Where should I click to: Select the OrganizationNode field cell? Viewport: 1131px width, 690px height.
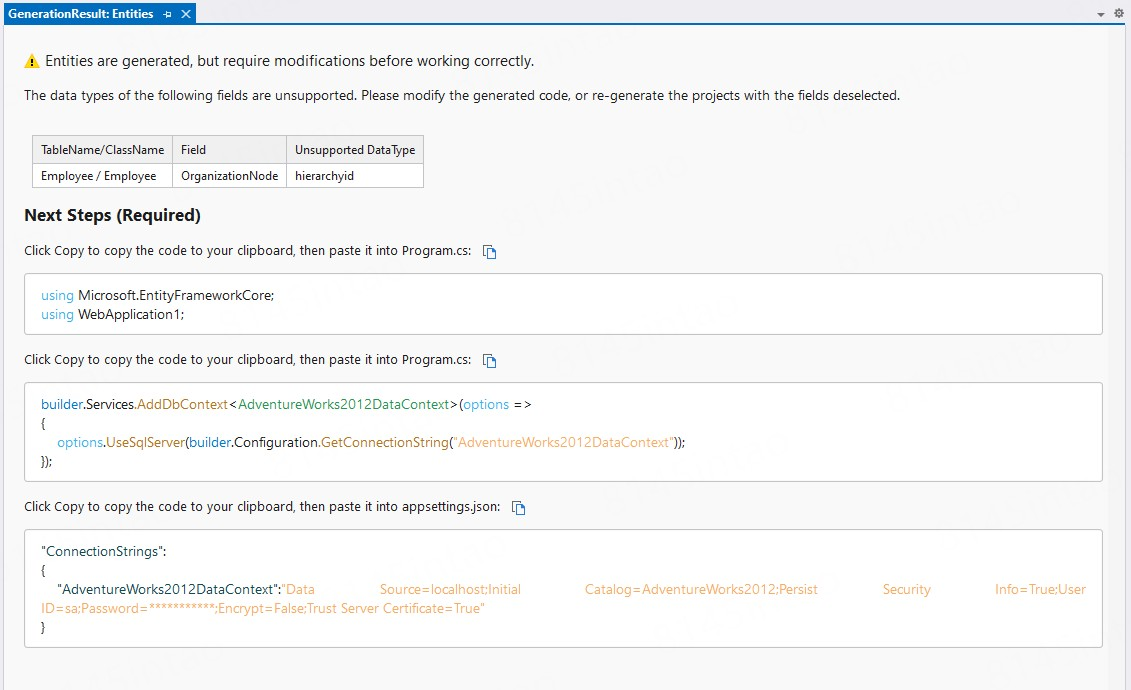pos(229,176)
